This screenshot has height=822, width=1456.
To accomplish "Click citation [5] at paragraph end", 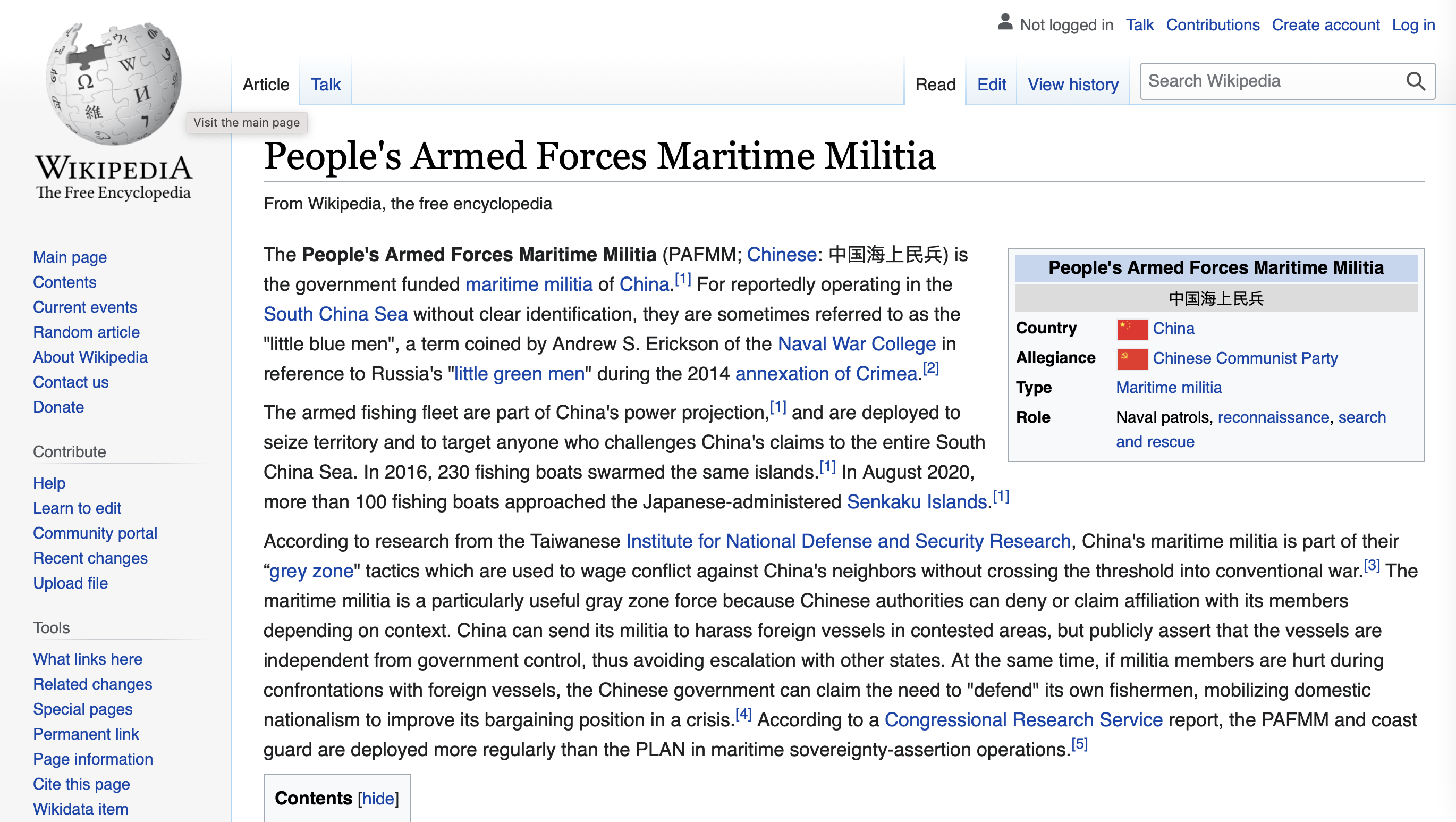I will [x=1080, y=744].
